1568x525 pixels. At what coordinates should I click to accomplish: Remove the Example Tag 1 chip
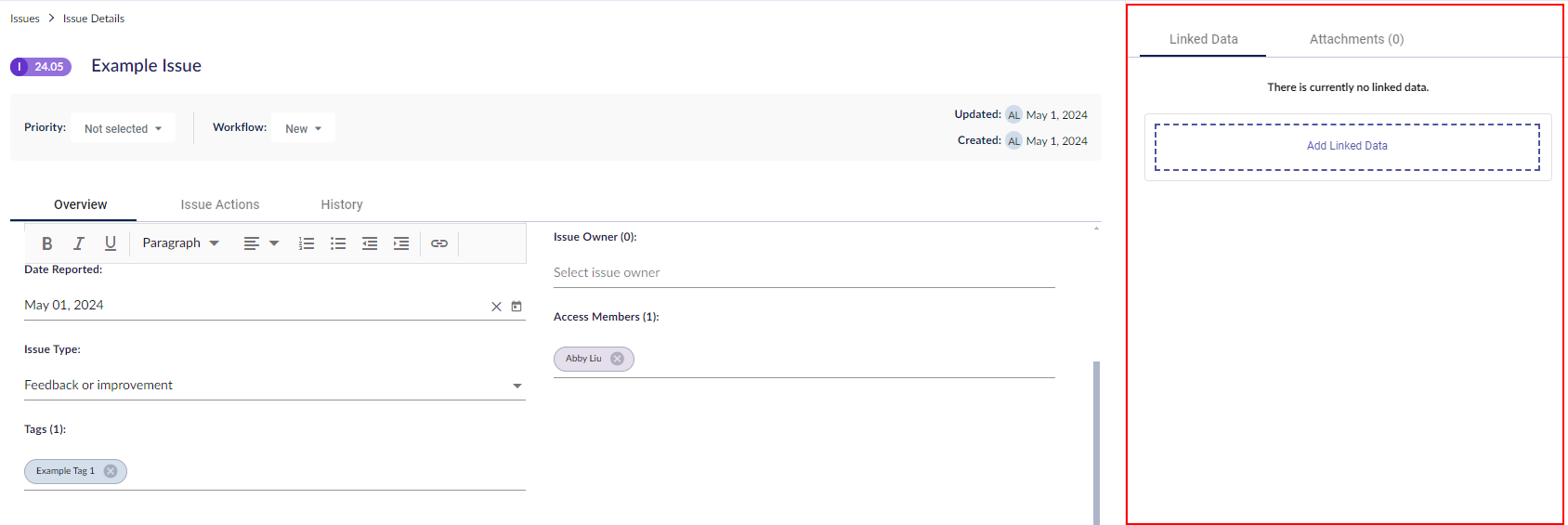click(x=111, y=471)
